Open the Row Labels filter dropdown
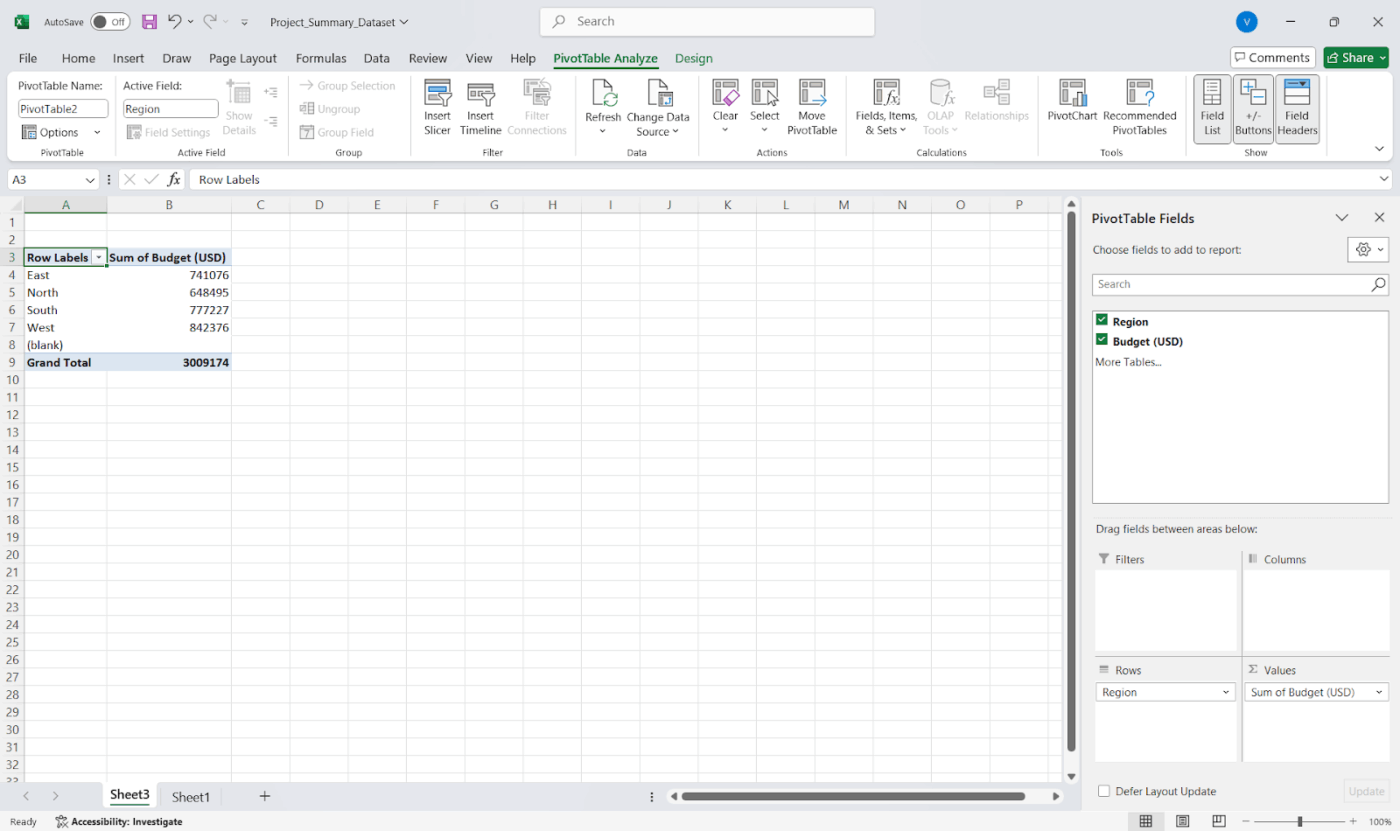This screenshot has height=831, width=1400. point(99,258)
